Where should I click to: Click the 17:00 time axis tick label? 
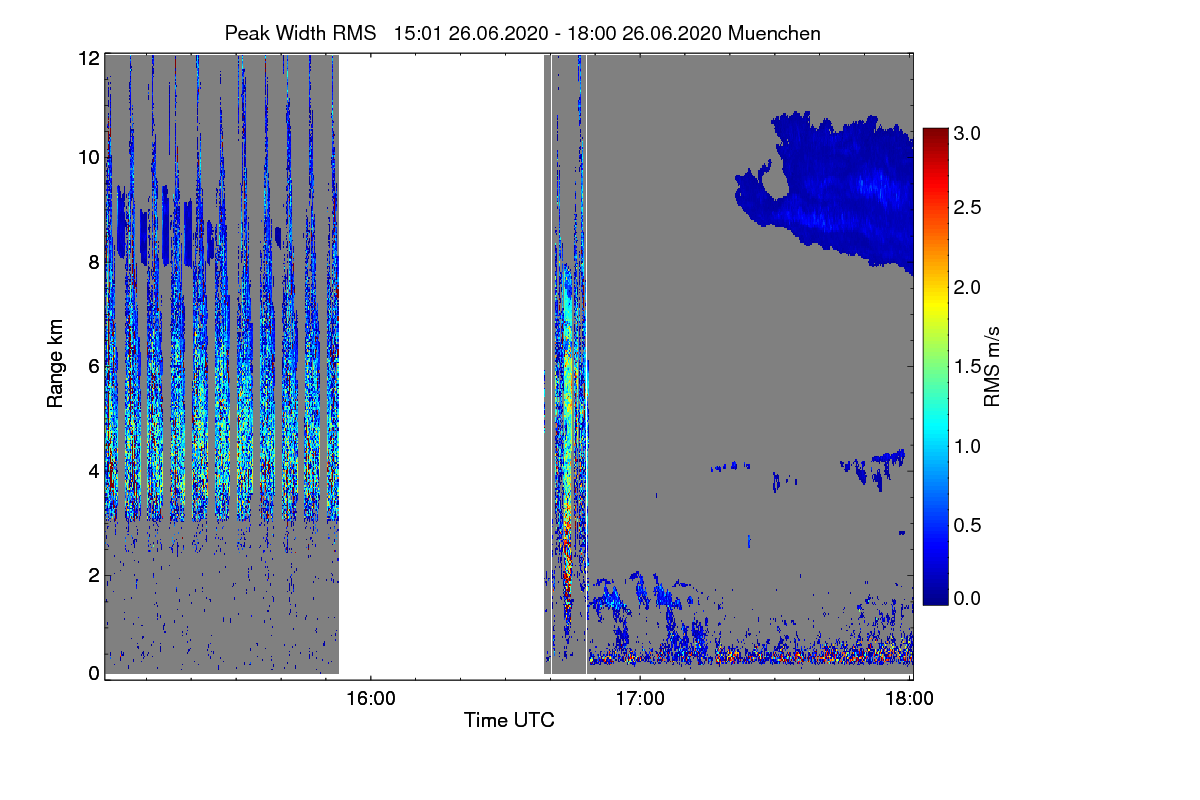[x=640, y=698]
